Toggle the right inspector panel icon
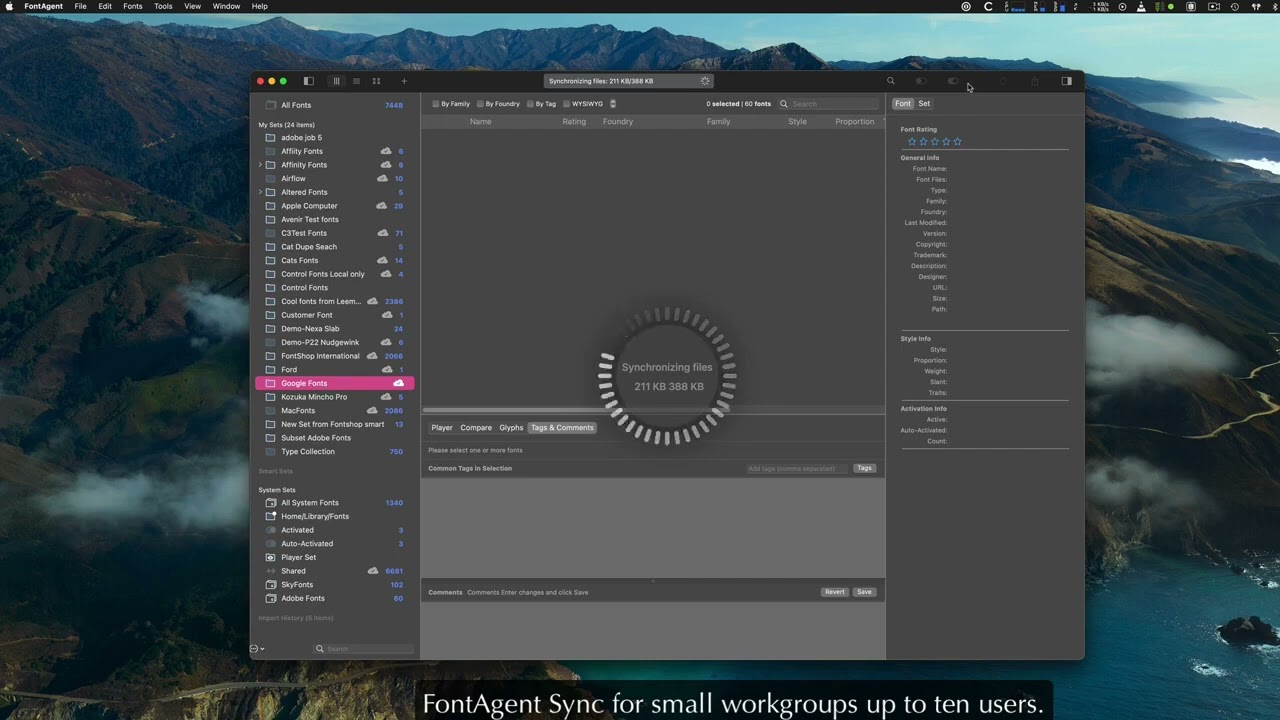Screen dimensions: 1280x720 (1066, 81)
